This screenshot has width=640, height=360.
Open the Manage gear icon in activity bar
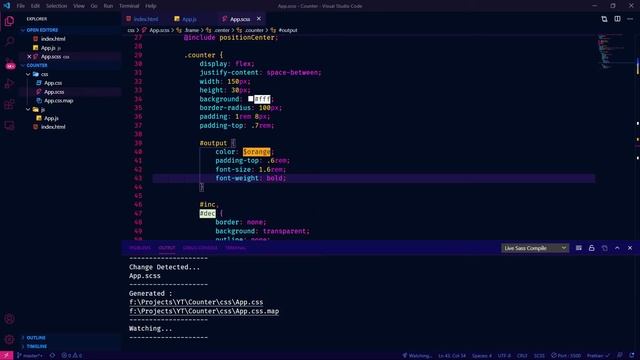point(9,339)
